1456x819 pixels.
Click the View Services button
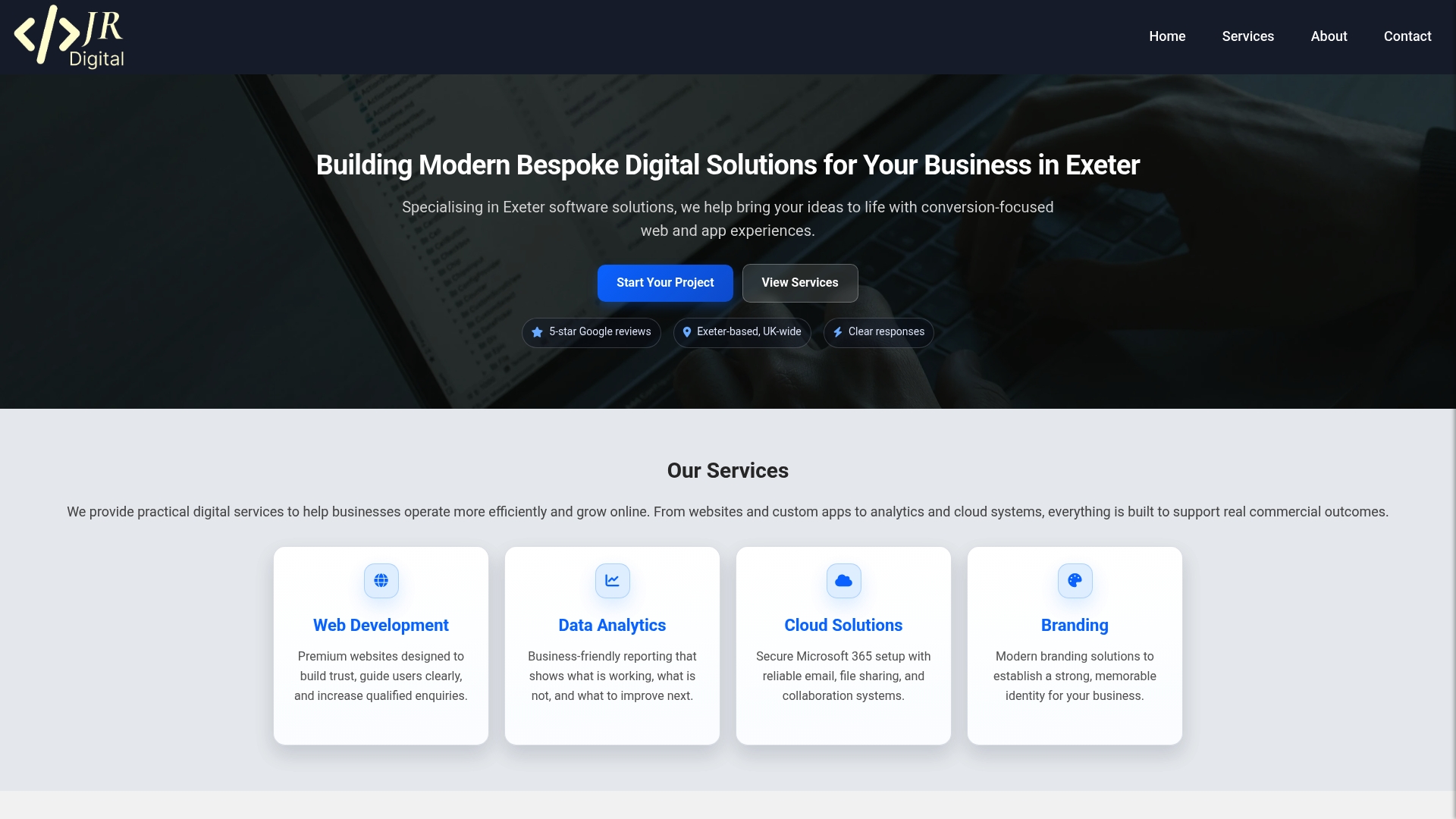click(800, 283)
